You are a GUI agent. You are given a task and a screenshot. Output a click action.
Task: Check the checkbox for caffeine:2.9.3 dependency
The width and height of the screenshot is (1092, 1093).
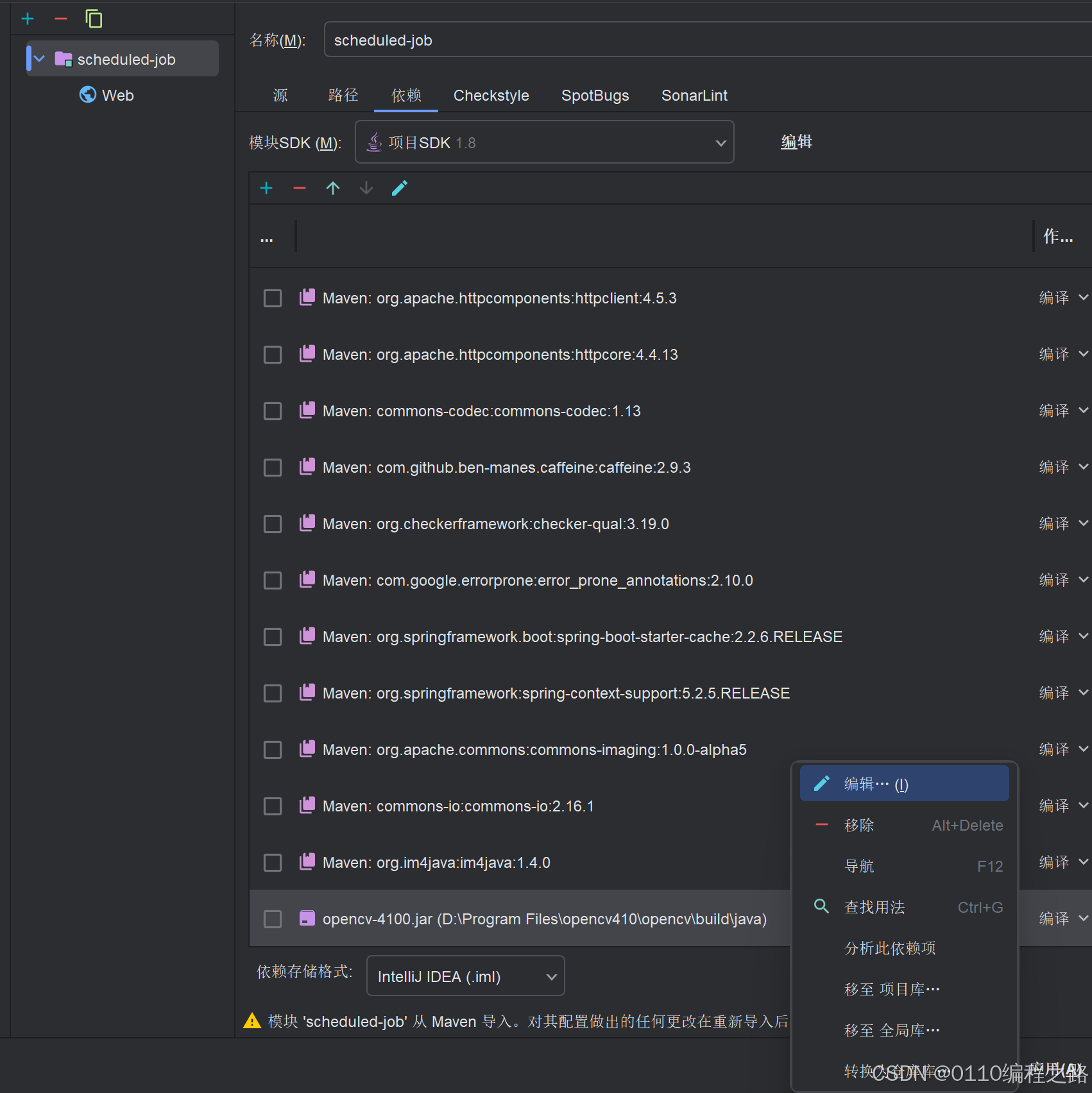click(272, 467)
